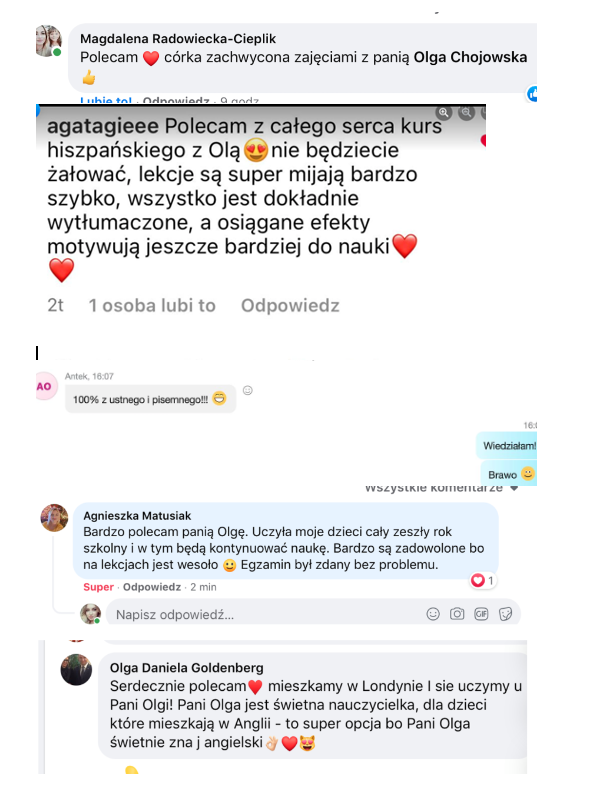Screen dimensions: 606x800
Task: Open the sticker picker in reply field
Action: pos(506,614)
